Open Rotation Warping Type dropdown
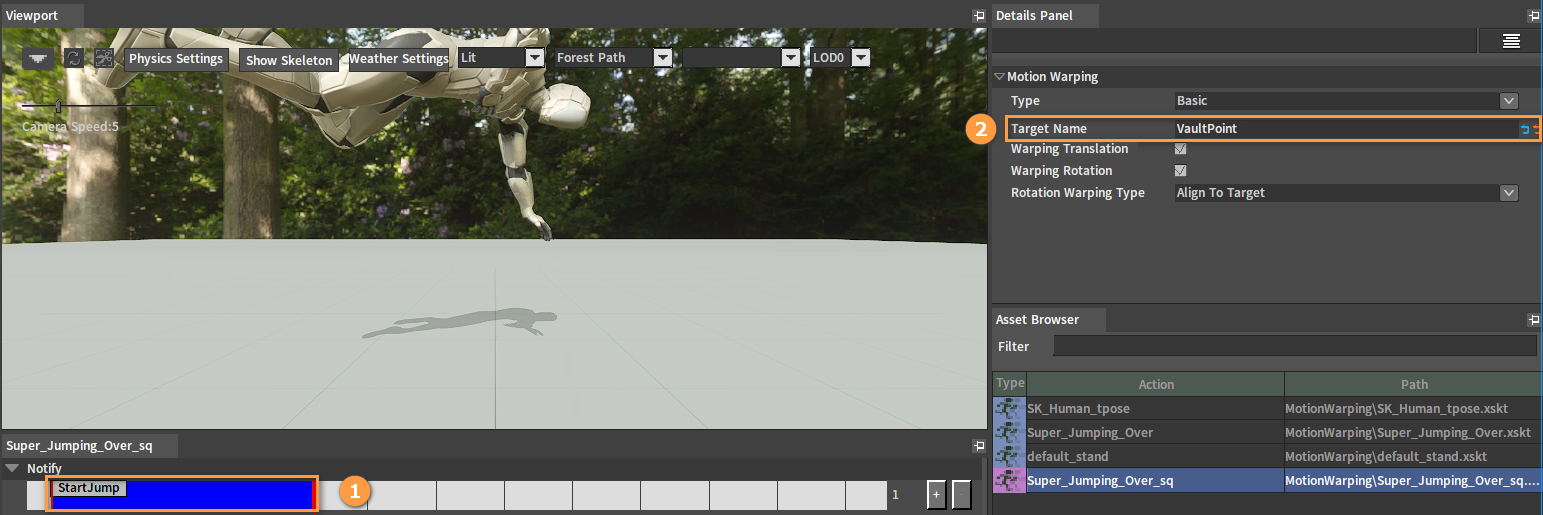This screenshot has width=1543, height=515. (1347, 193)
